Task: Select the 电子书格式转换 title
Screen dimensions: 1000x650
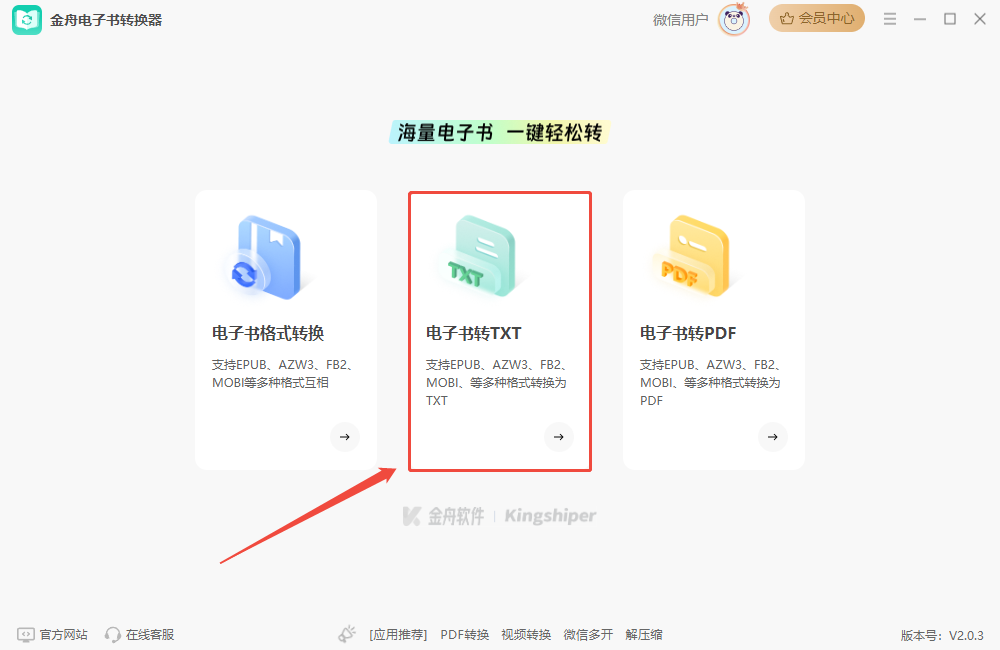Action: coord(268,333)
